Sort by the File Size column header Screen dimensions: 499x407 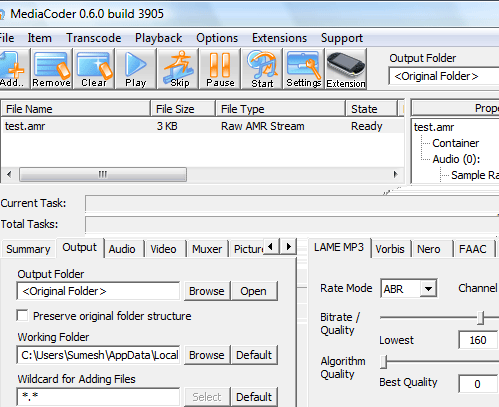(183, 109)
